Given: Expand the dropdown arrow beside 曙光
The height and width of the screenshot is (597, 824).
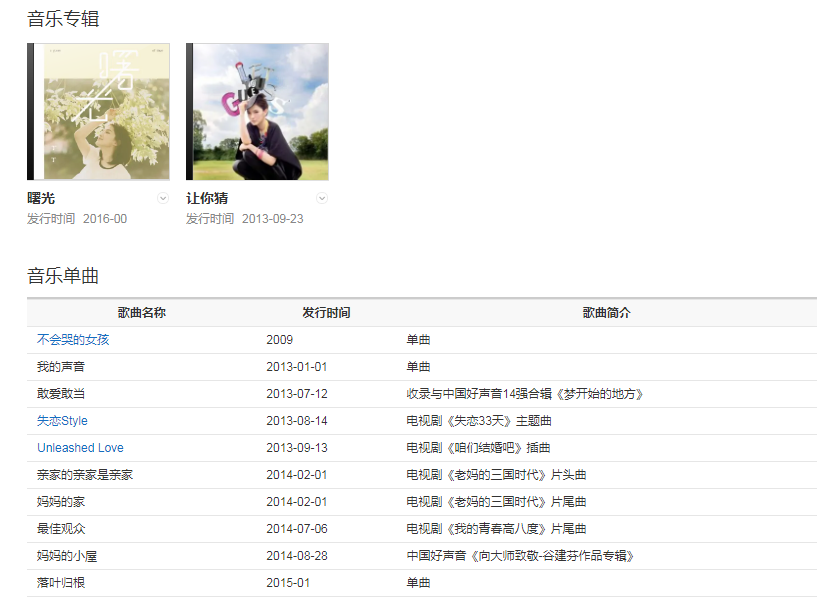Looking at the screenshot, I should (163, 198).
